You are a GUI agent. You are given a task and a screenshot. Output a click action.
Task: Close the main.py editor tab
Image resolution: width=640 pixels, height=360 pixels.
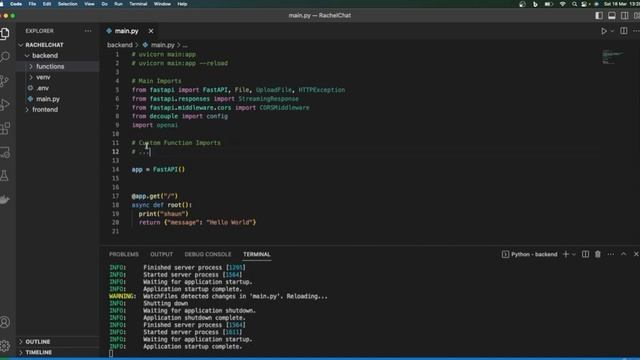pos(151,31)
